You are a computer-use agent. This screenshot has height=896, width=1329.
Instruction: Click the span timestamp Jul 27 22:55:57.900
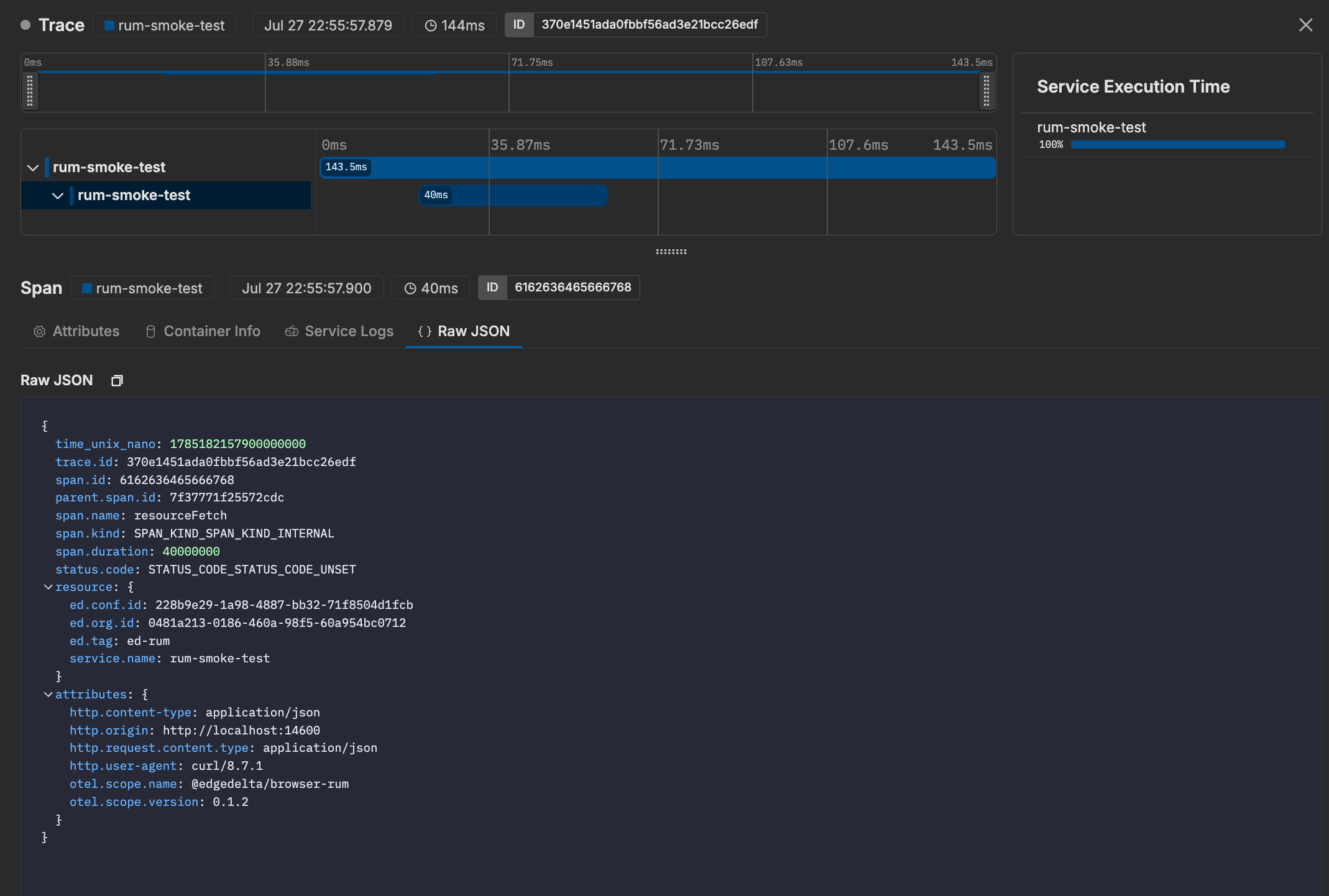tap(306, 288)
